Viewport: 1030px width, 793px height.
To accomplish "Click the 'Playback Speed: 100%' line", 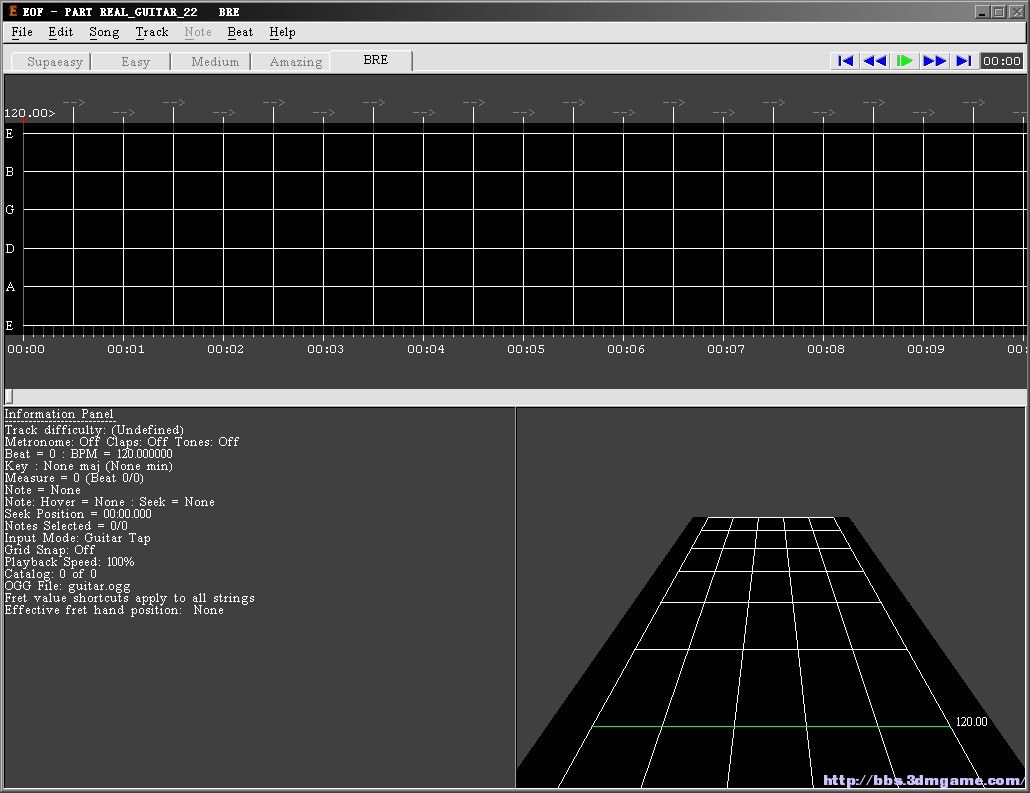I will point(69,562).
